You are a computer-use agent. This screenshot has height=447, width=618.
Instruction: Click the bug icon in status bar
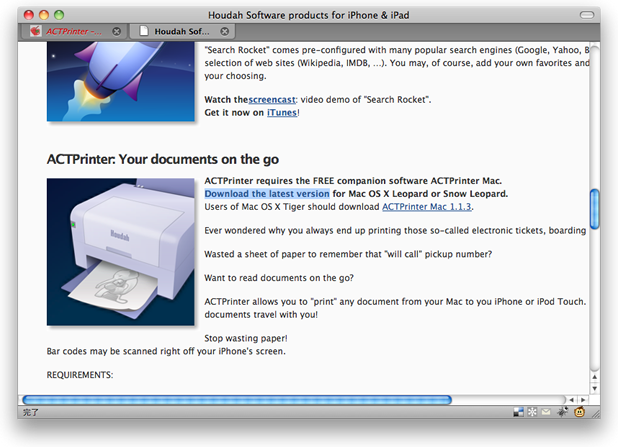tap(562, 412)
